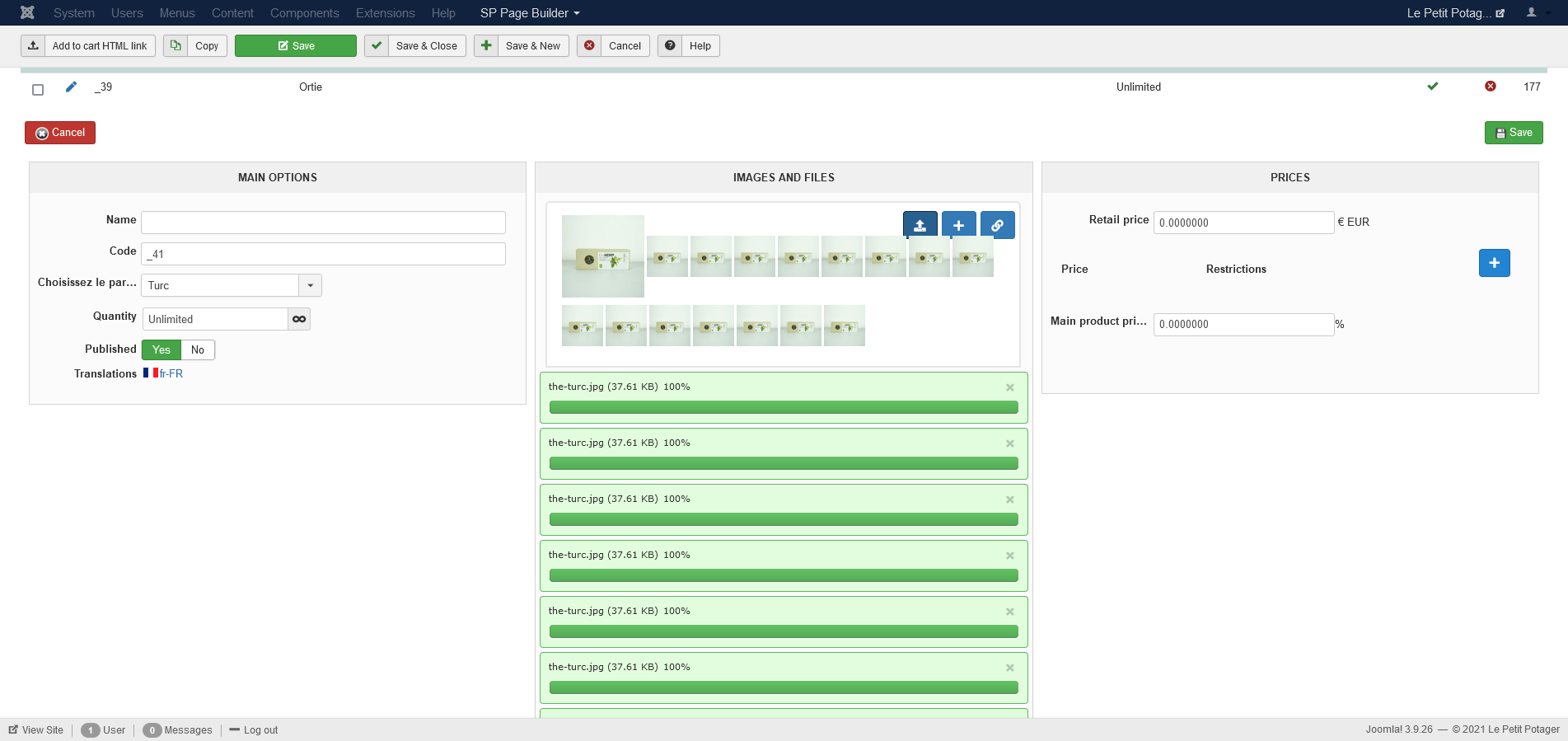Tick the checkbox for variant _39
The image size is (1568, 741).
(38, 89)
